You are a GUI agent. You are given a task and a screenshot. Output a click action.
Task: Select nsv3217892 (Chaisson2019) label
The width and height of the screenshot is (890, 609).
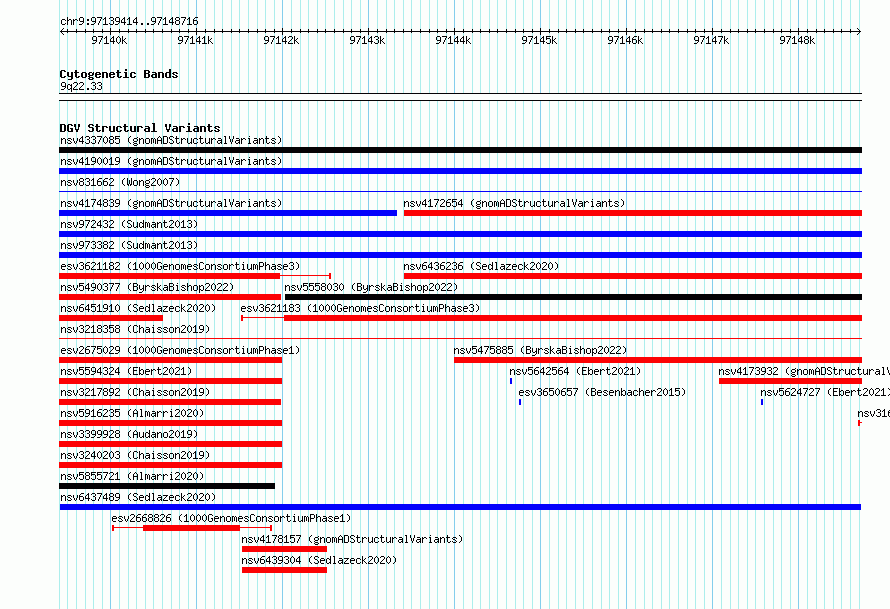pos(135,392)
